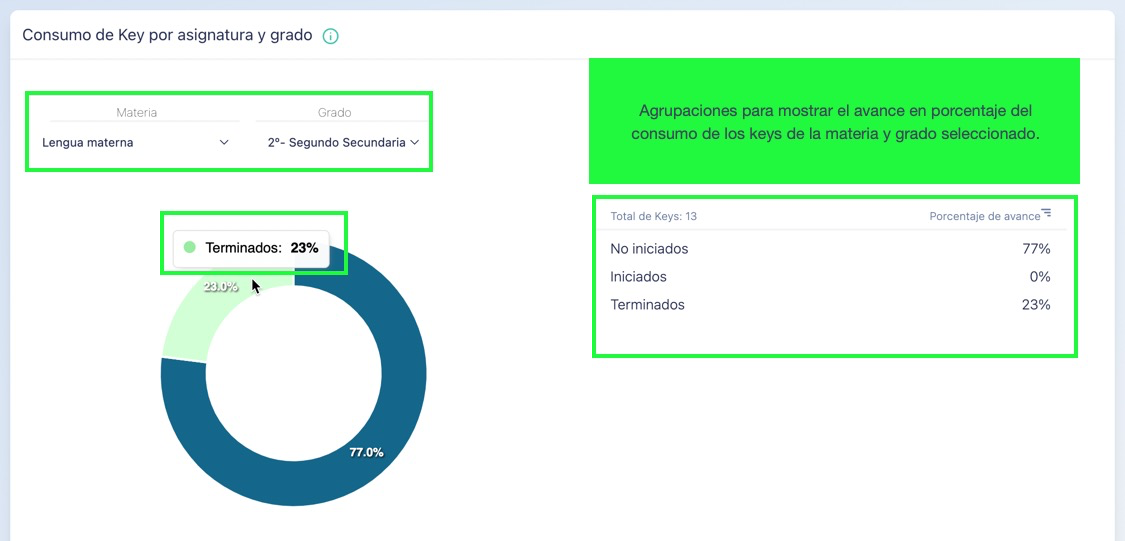Click the info icon beside the panel title
The image size is (1125, 541).
[x=331, y=36]
